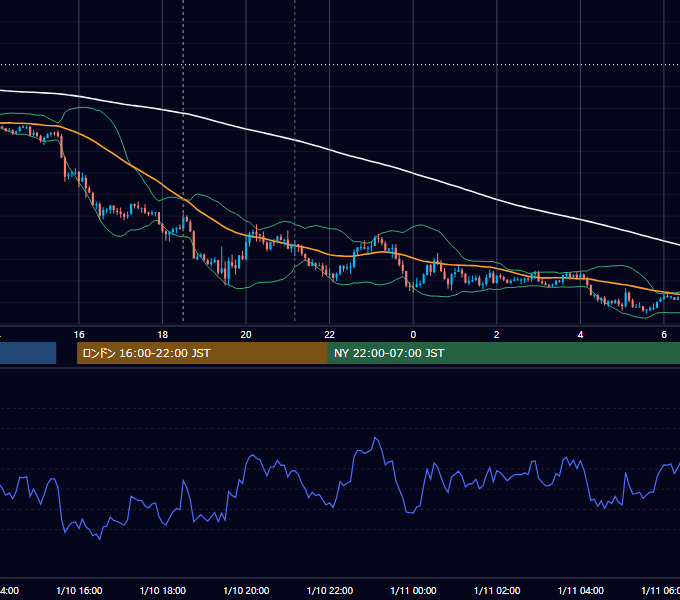Image resolution: width=680 pixels, height=600 pixels.
Task: Click the 1/10 22:00 time label
Action: [330, 590]
